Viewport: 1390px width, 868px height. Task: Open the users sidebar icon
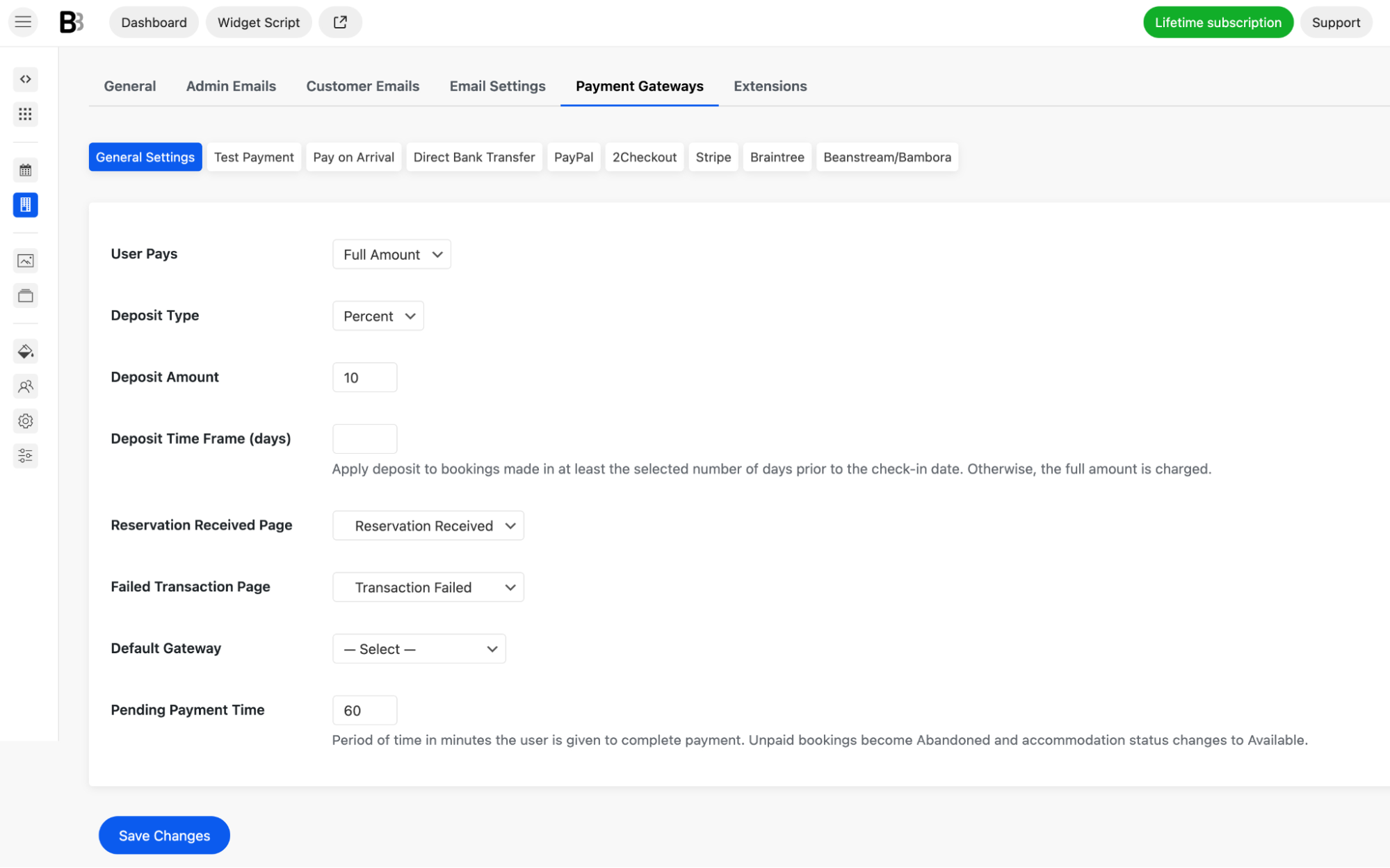click(26, 386)
